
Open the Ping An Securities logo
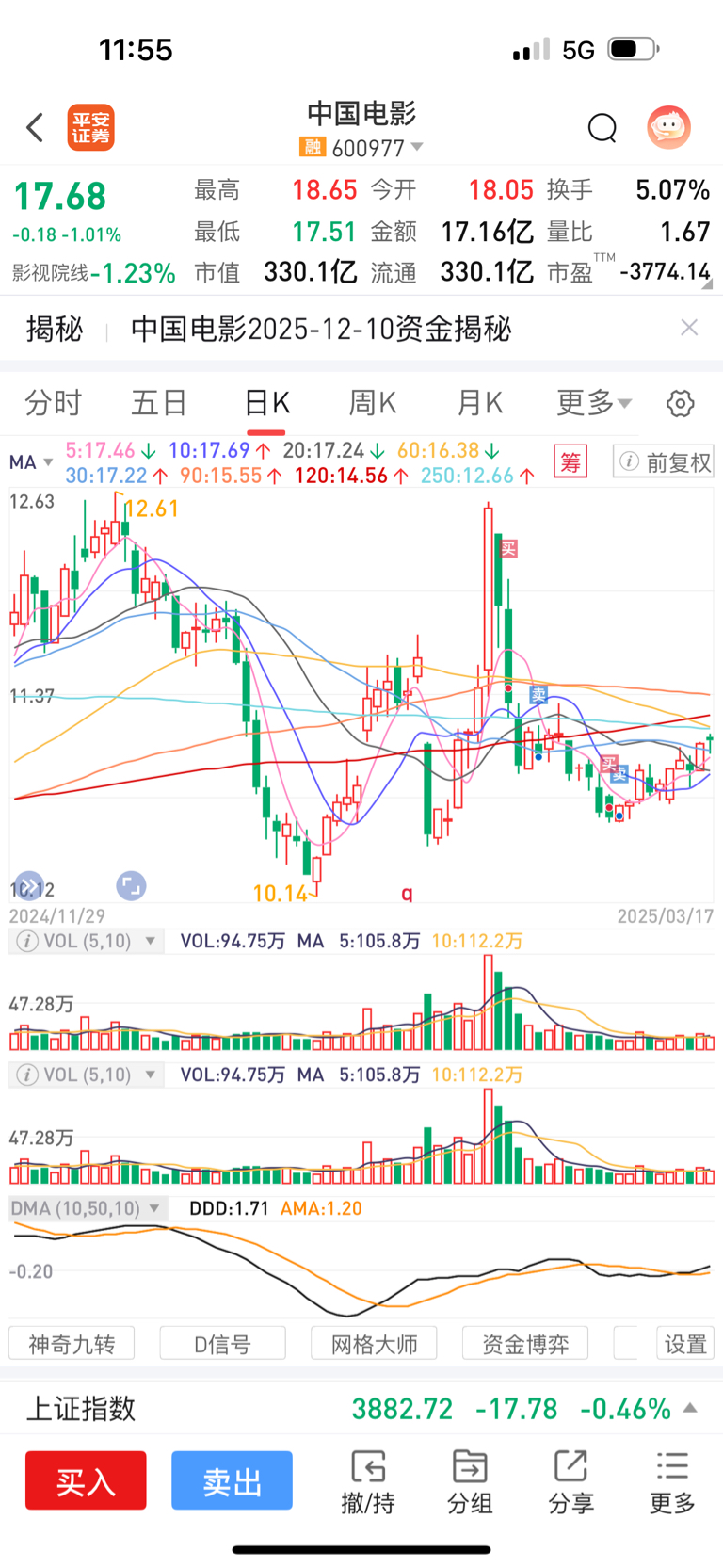coord(91,128)
